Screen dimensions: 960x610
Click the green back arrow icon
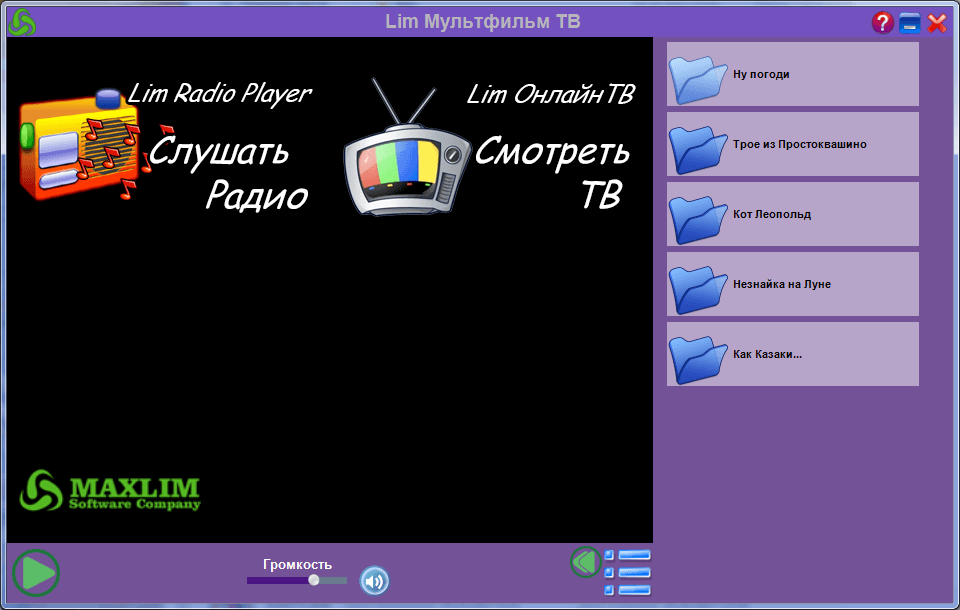click(586, 562)
